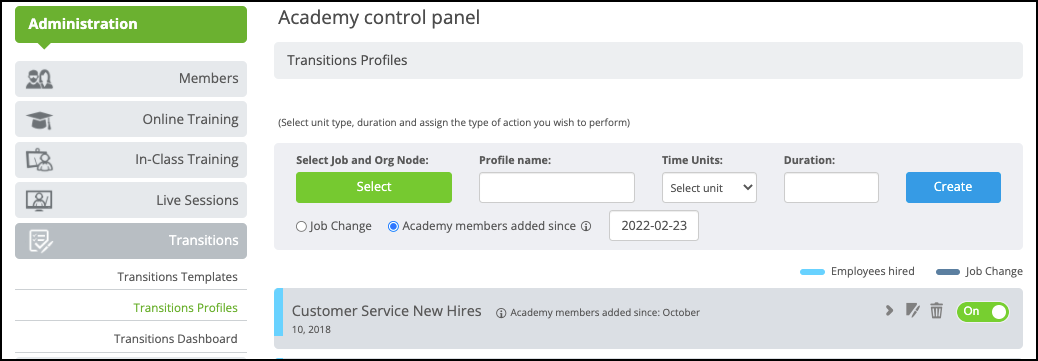This screenshot has width=1038, height=361.
Task: Click the Administration header tab
Action: (x=131, y=25)
